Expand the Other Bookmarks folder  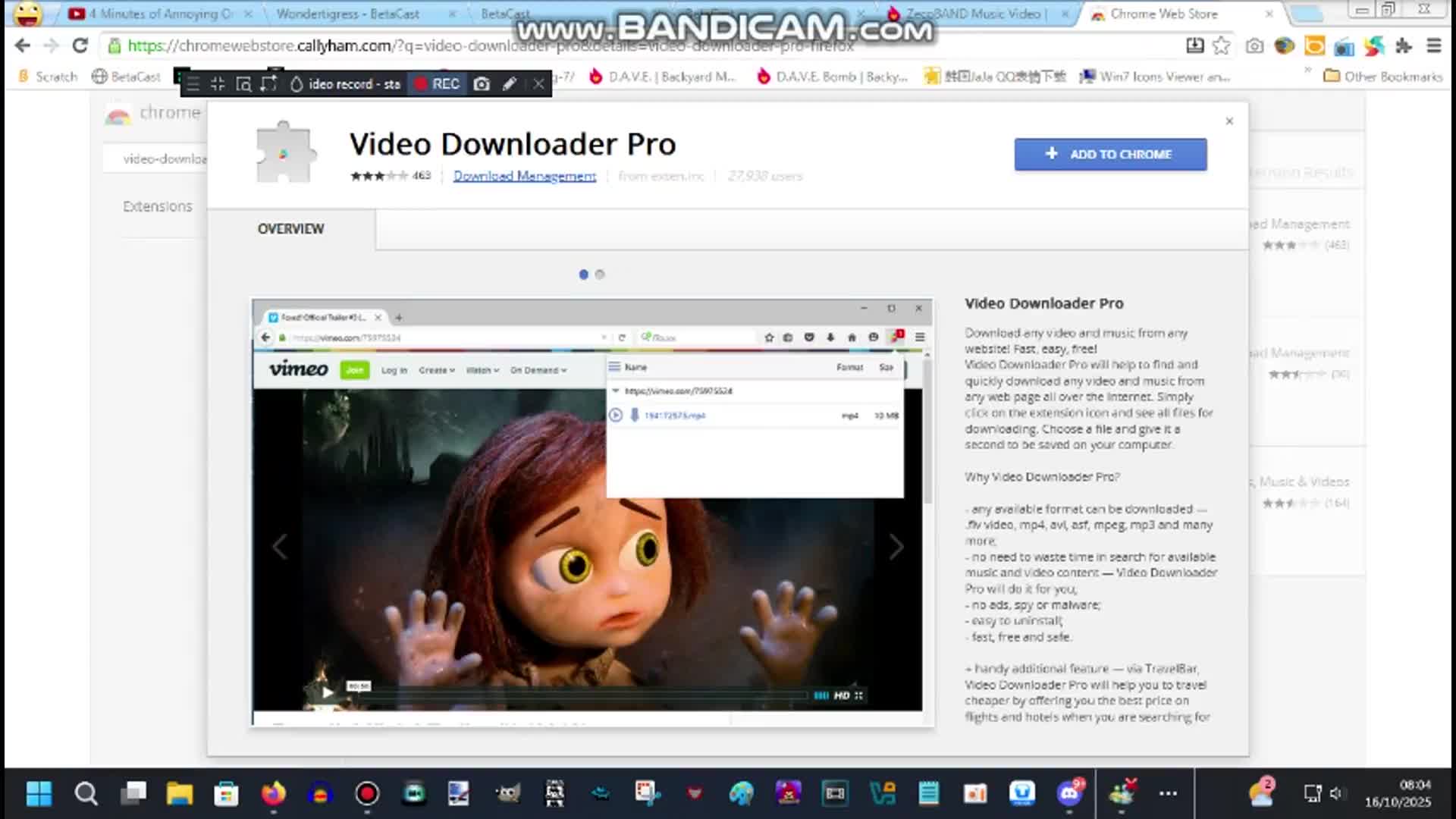1382,77
